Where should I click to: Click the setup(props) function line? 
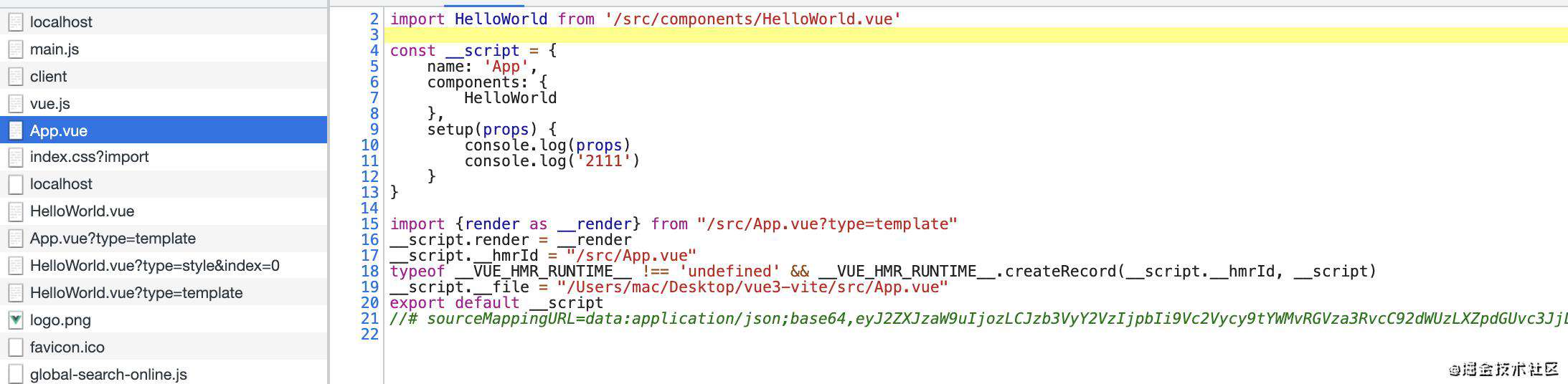[x=492, y=130]
